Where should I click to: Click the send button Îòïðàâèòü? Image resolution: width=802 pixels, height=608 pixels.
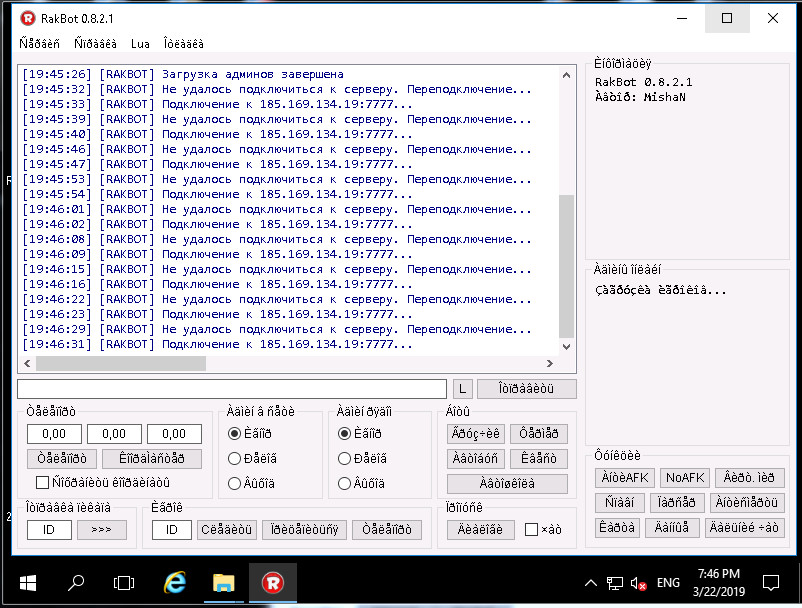click(526, 389)
